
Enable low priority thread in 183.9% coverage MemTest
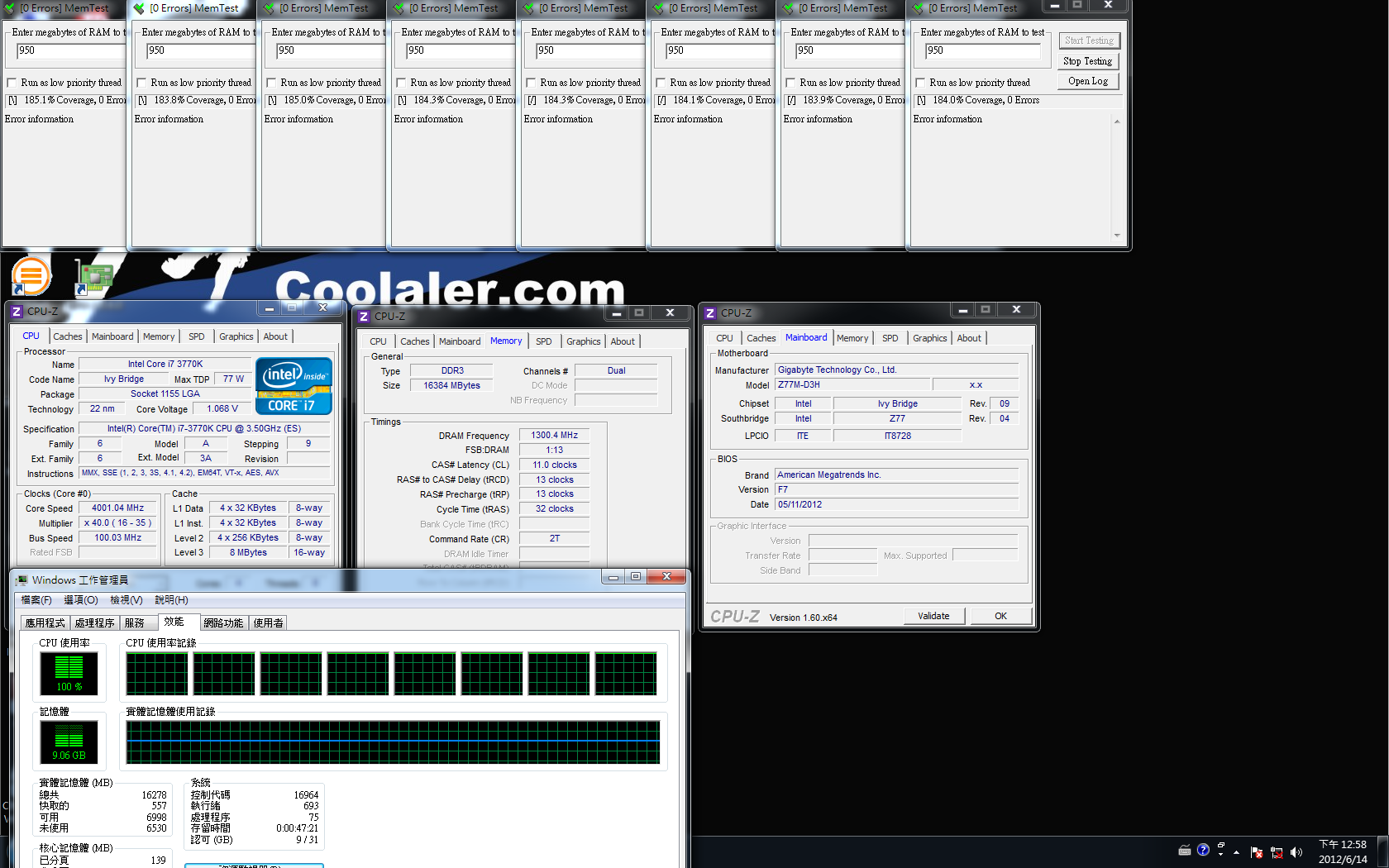(790, 83)
